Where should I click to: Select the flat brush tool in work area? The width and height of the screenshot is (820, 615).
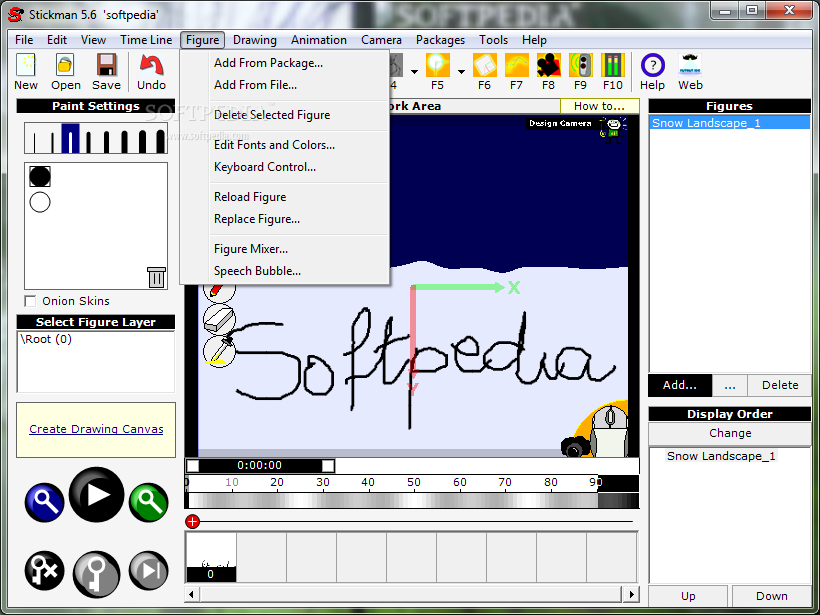tap(219, 320)
